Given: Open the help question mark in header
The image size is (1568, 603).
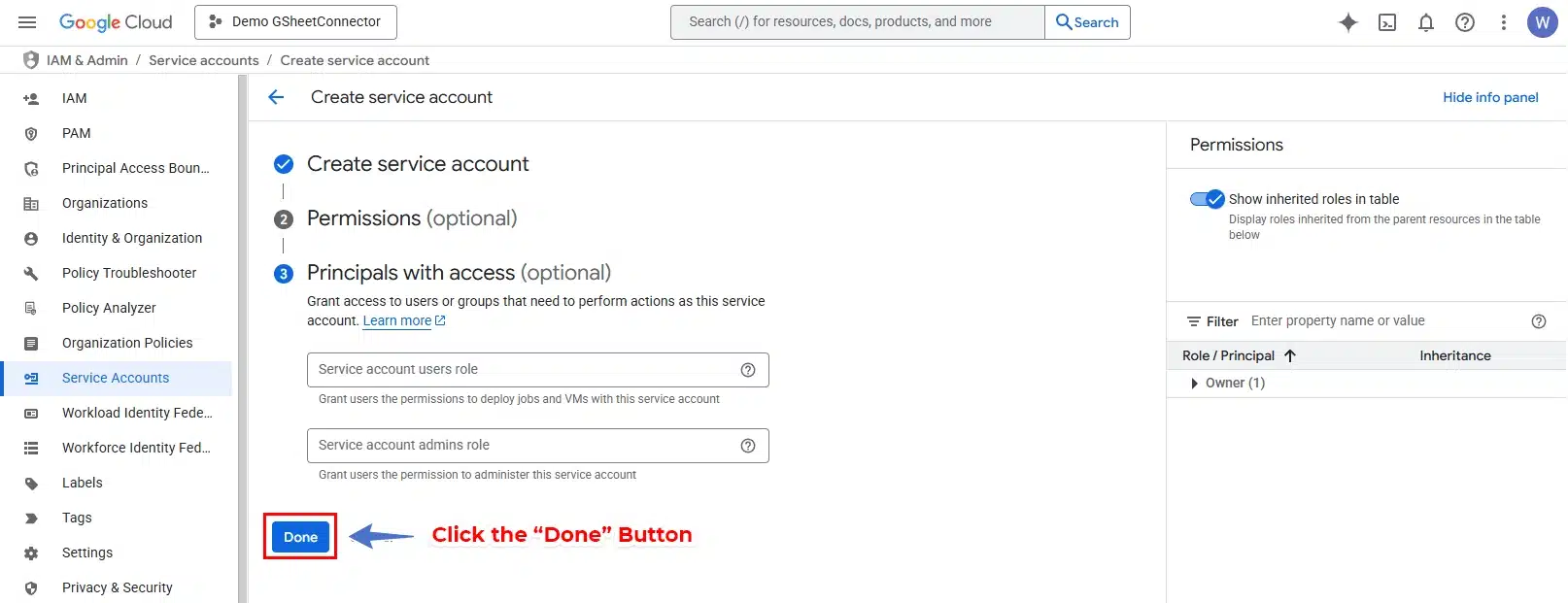Looking at the screenshot, I should coord(1465,22).
